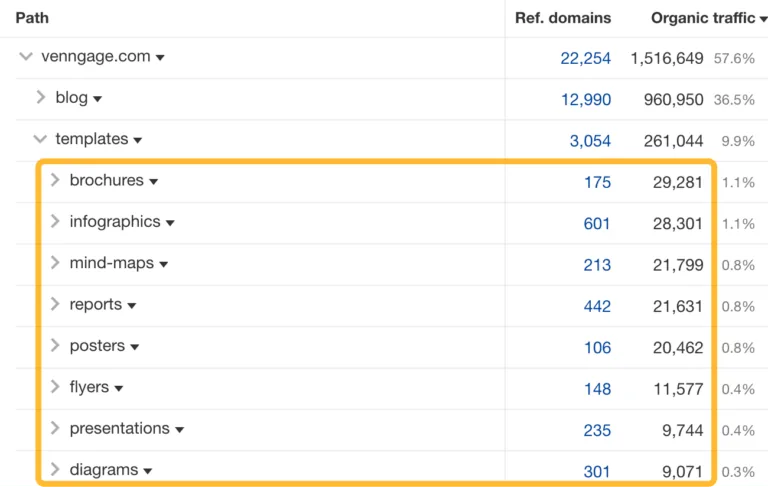Collapse the templates folder chevron
This screenshot has width=768, height=488.
[40, 139]
